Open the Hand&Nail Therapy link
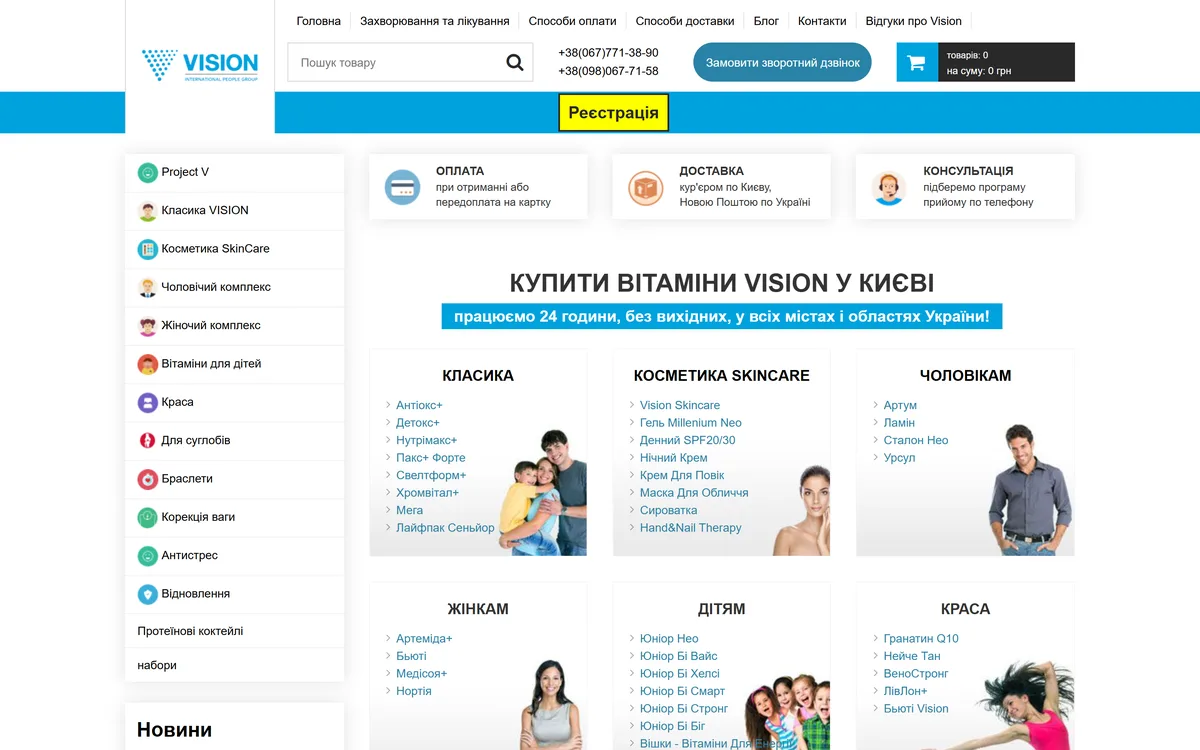This screenshot has height=750, width=1200. [x=691, y=528]
